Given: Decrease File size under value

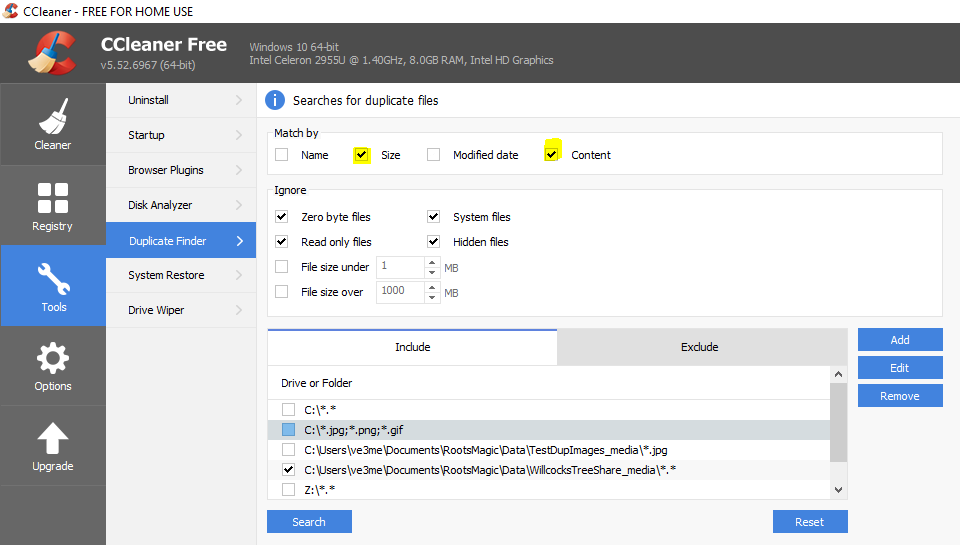Looking at the screenshot, I should coord(432,272).
